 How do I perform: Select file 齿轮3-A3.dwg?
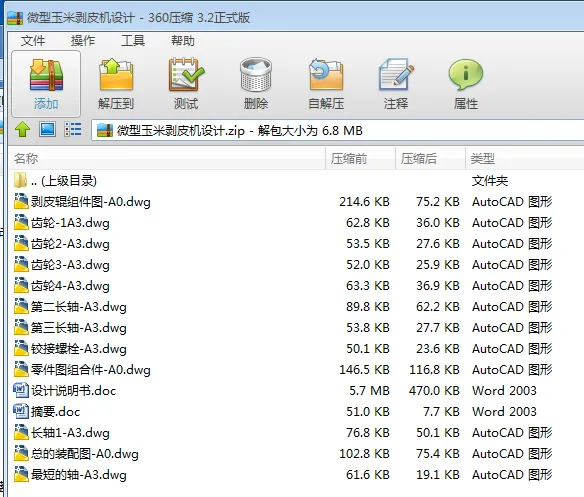296,265
